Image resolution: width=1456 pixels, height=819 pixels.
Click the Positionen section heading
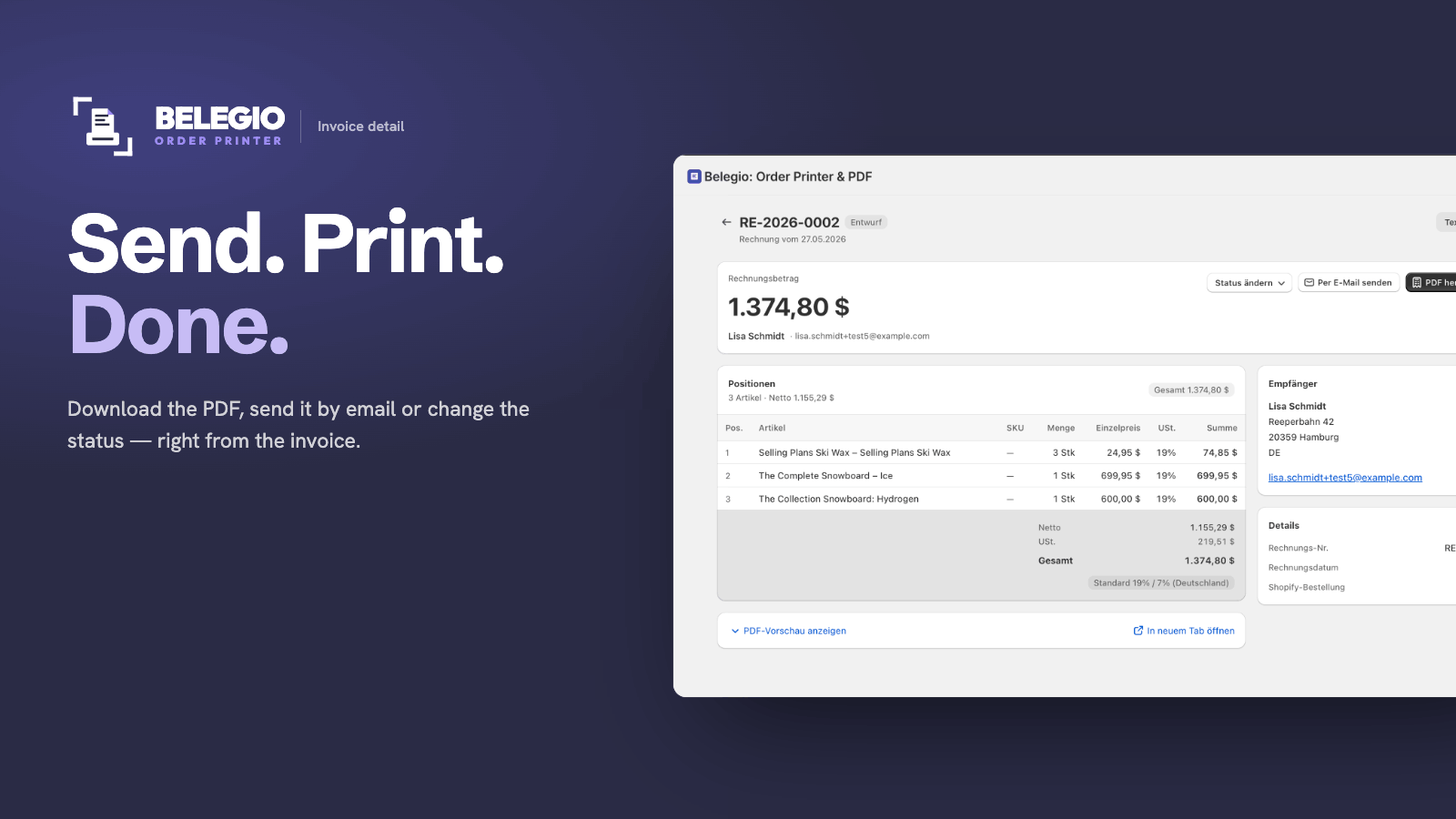tap(752, 384)
